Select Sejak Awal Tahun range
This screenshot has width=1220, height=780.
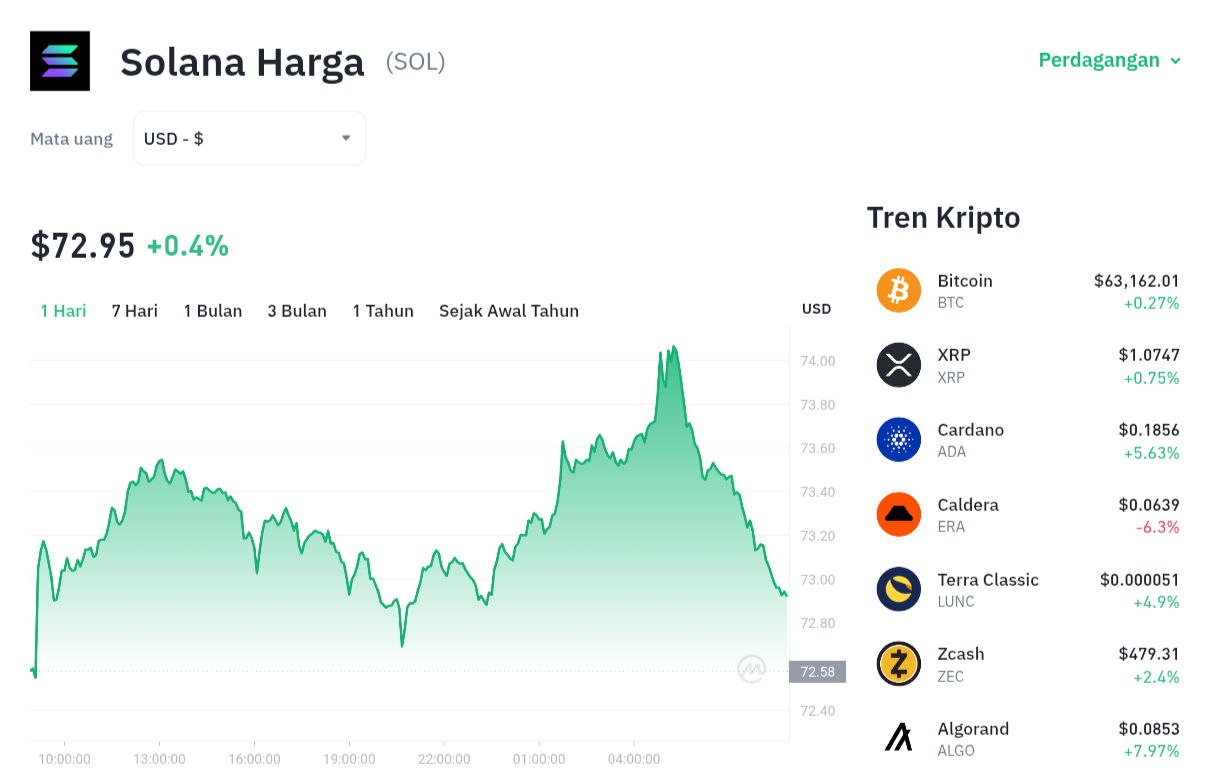point(509,311)
